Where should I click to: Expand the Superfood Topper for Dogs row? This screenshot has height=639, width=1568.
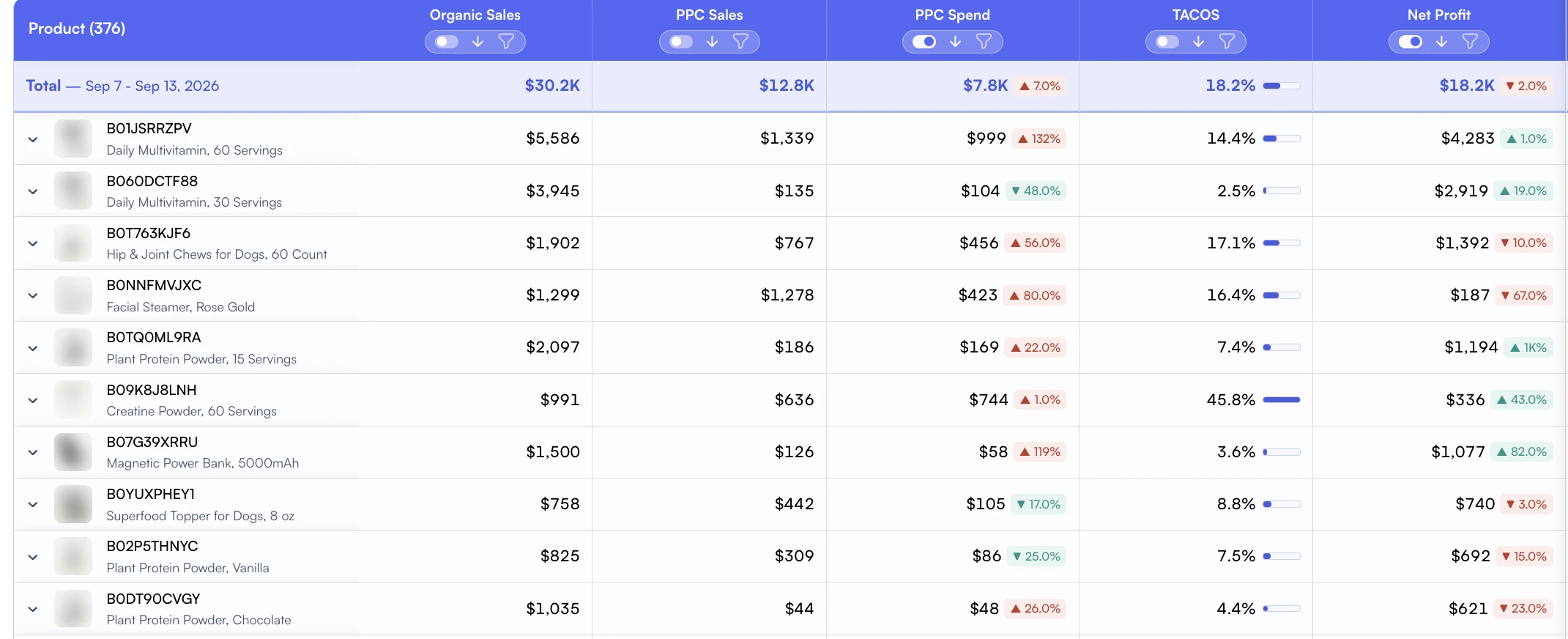click(33, 504)
